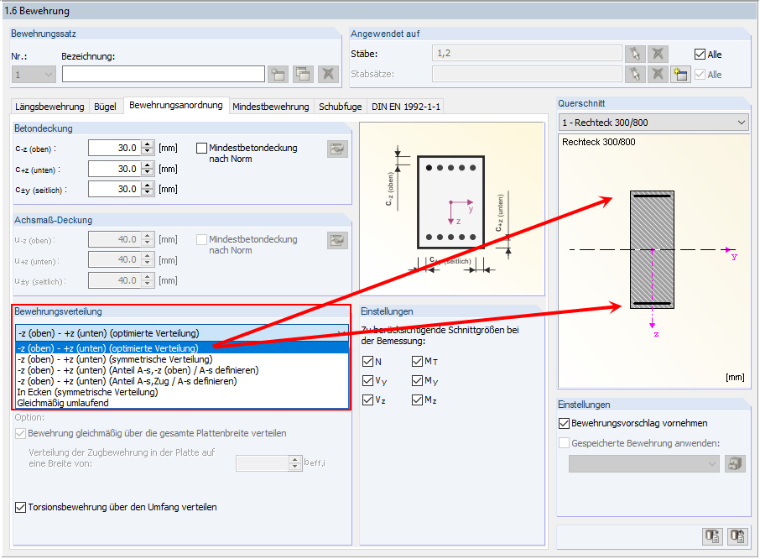This screenshot has width=760, height=559.
Task: Increase c-z (oben) value with up arrow
Action: (x=148, y=144)
